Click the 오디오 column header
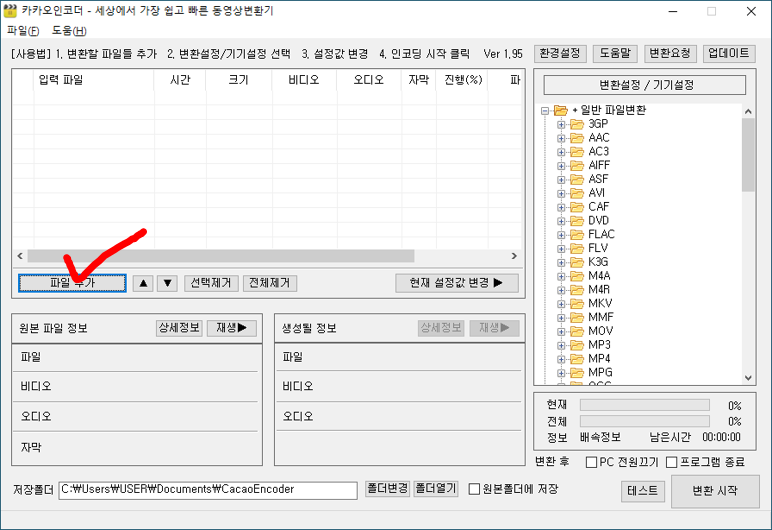Viewport: 772px width, 530px height. click(369, 80)
